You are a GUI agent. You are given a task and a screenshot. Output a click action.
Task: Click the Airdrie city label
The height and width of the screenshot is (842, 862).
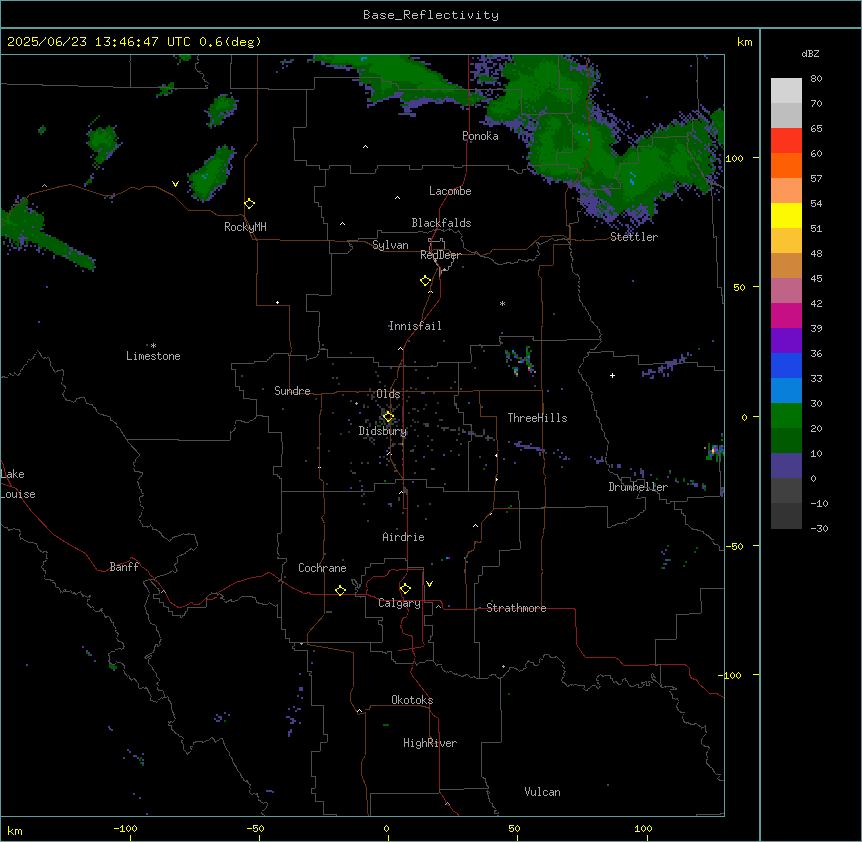tap(404, 537)
